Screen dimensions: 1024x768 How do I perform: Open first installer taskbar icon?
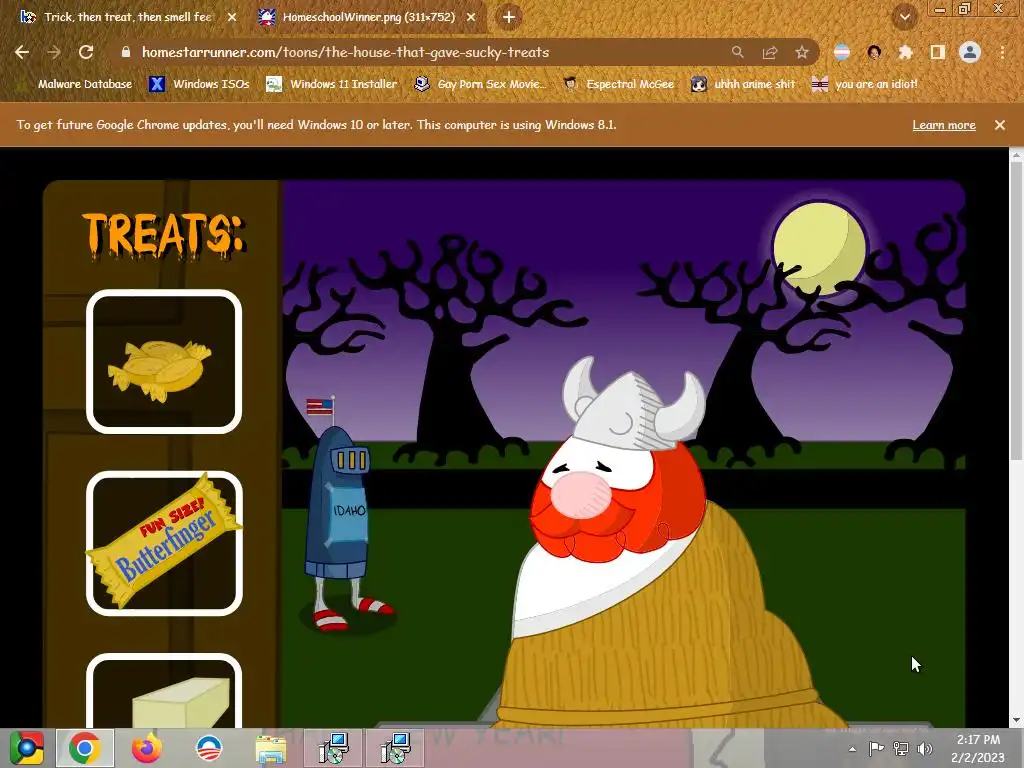click(333, 748)
